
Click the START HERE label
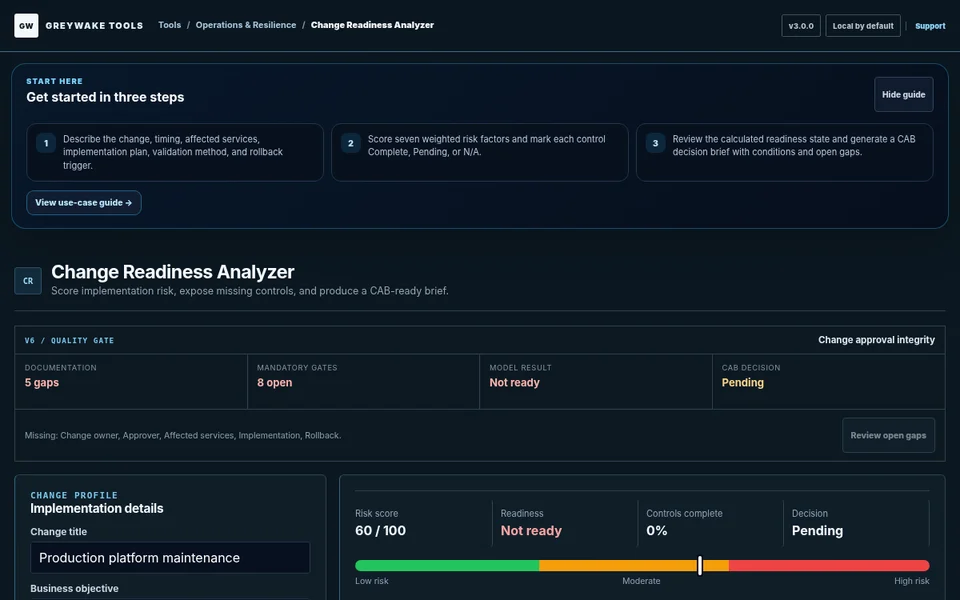tap(54, 81)
